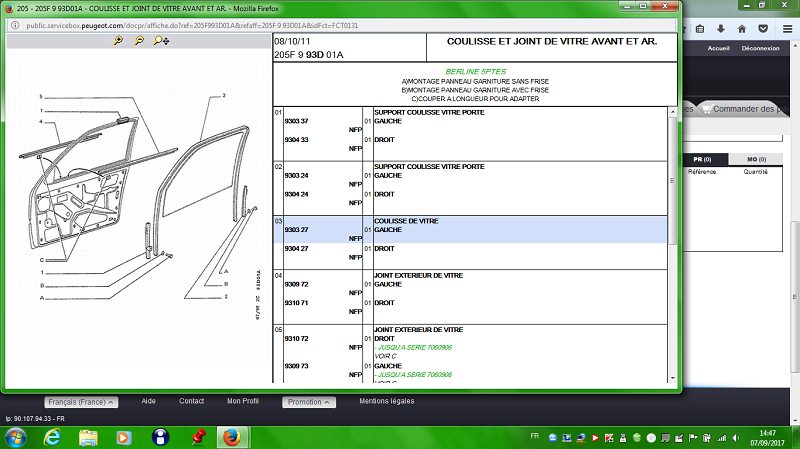Click the parts list scrollbar up arrow

pyautogui.click(x=672, y=111)
